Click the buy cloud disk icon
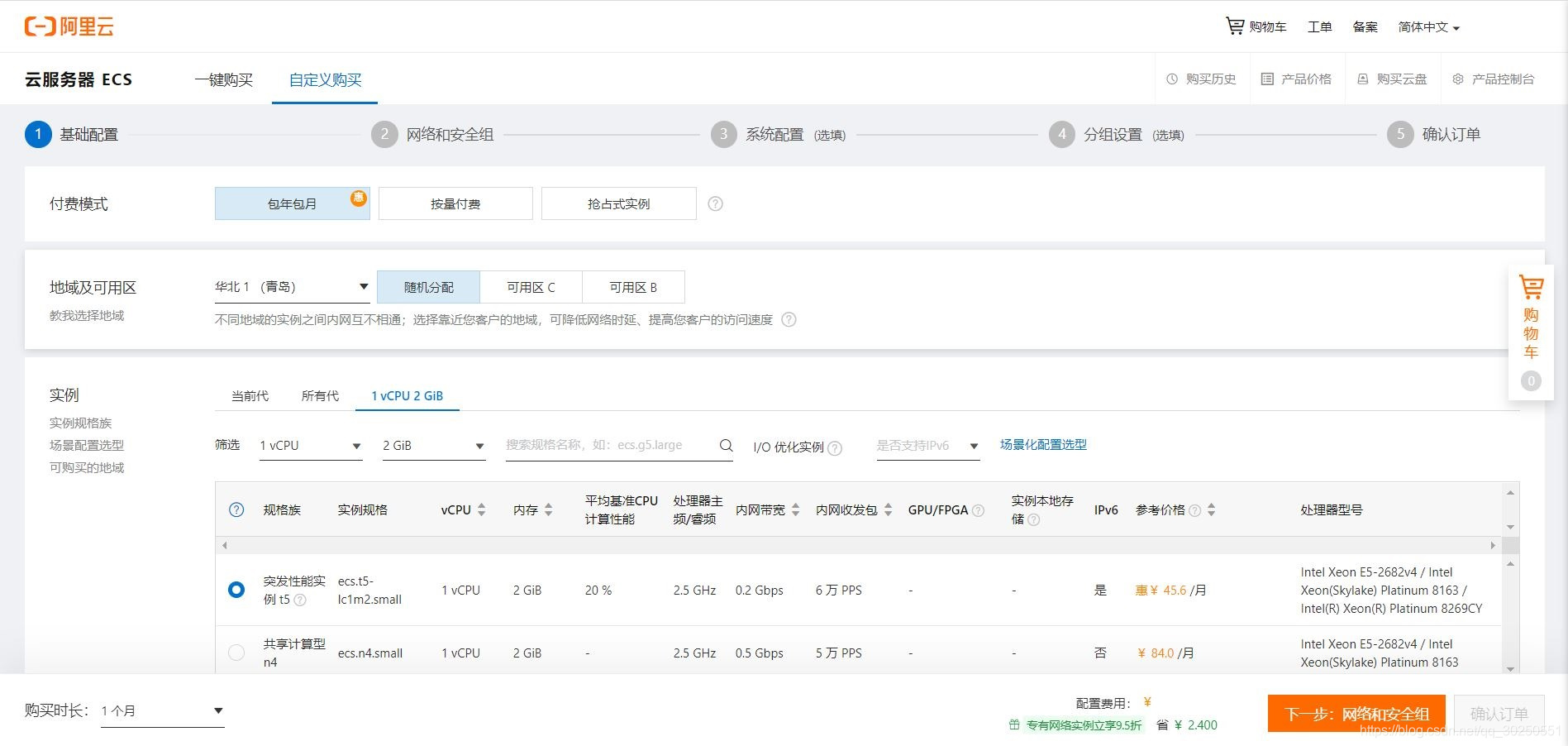This screenshot has width=1568, height=746. coord(1362,79)
